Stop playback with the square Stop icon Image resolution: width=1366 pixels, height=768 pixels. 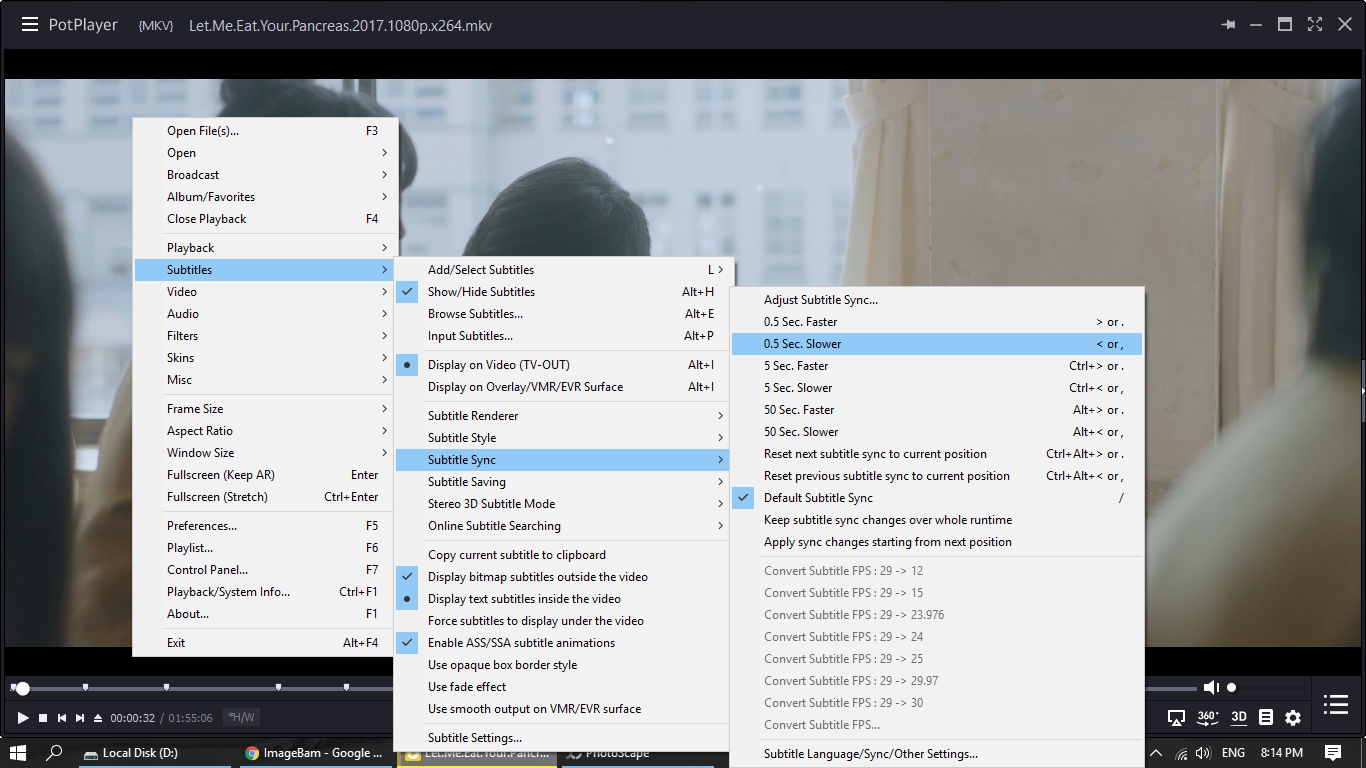[x=43, y=718]
